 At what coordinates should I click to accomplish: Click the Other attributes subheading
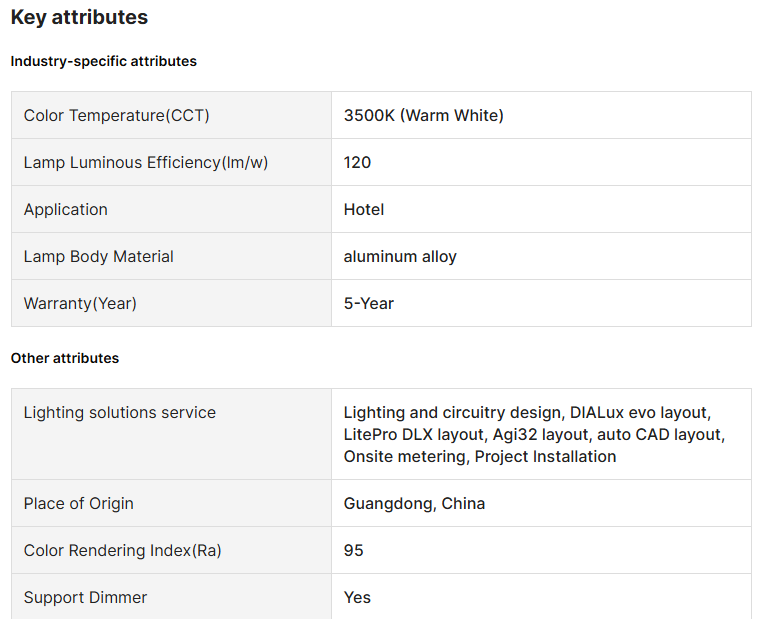[65, 358]
